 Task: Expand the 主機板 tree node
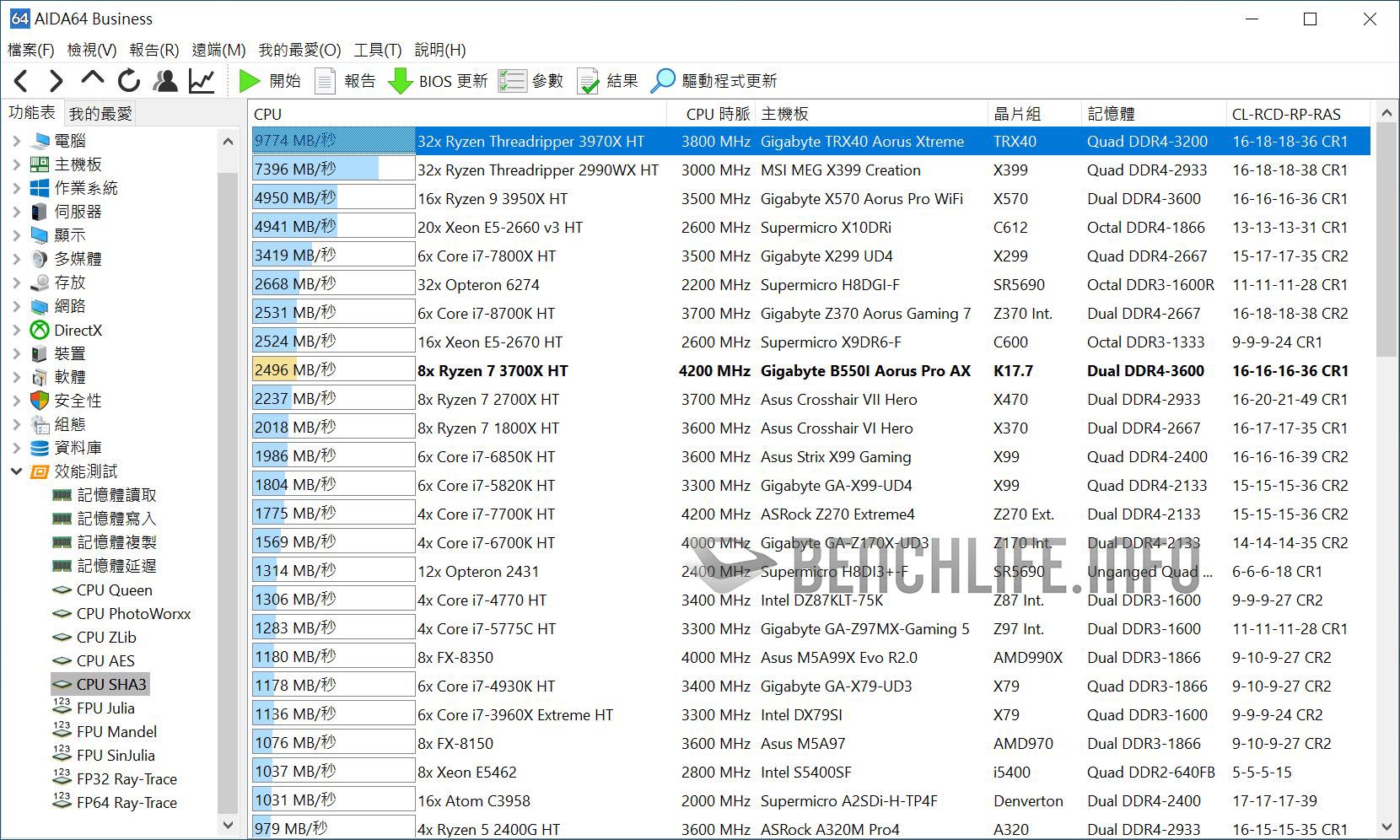17,164
